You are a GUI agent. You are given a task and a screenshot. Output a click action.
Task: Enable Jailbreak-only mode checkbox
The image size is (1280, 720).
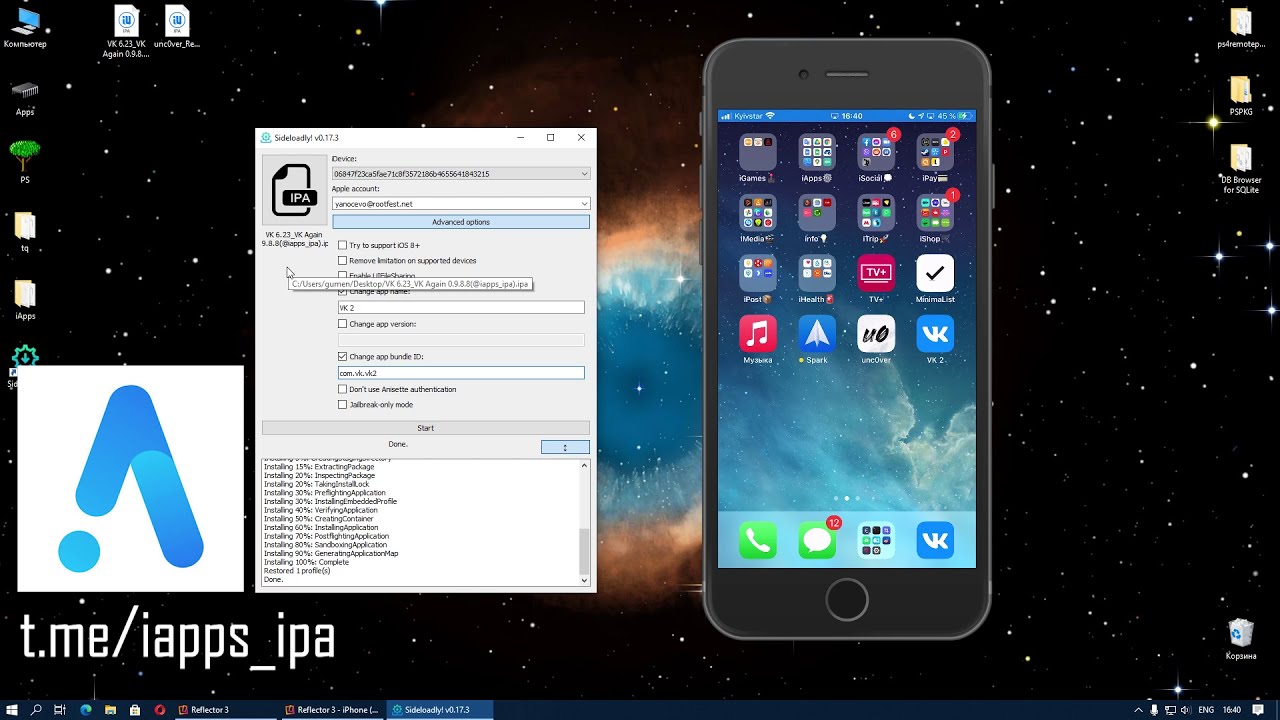click(342, 405)
